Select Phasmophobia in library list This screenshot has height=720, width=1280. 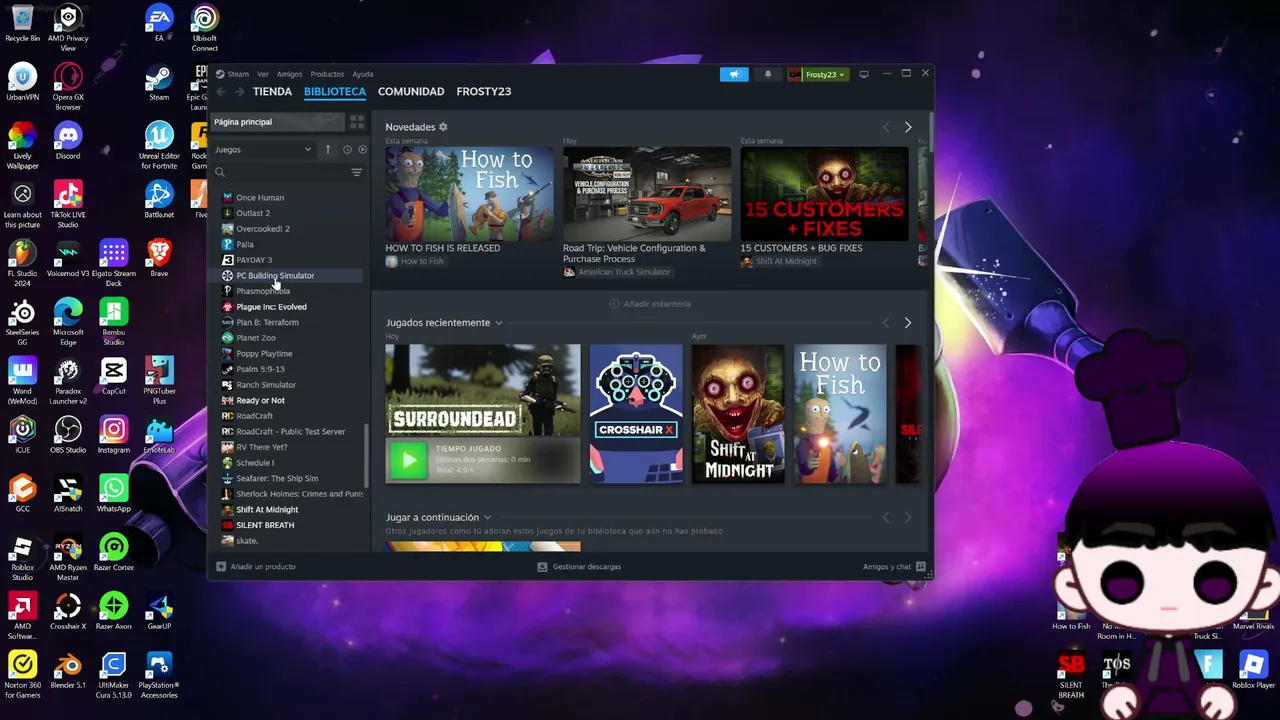click(263, 291)
